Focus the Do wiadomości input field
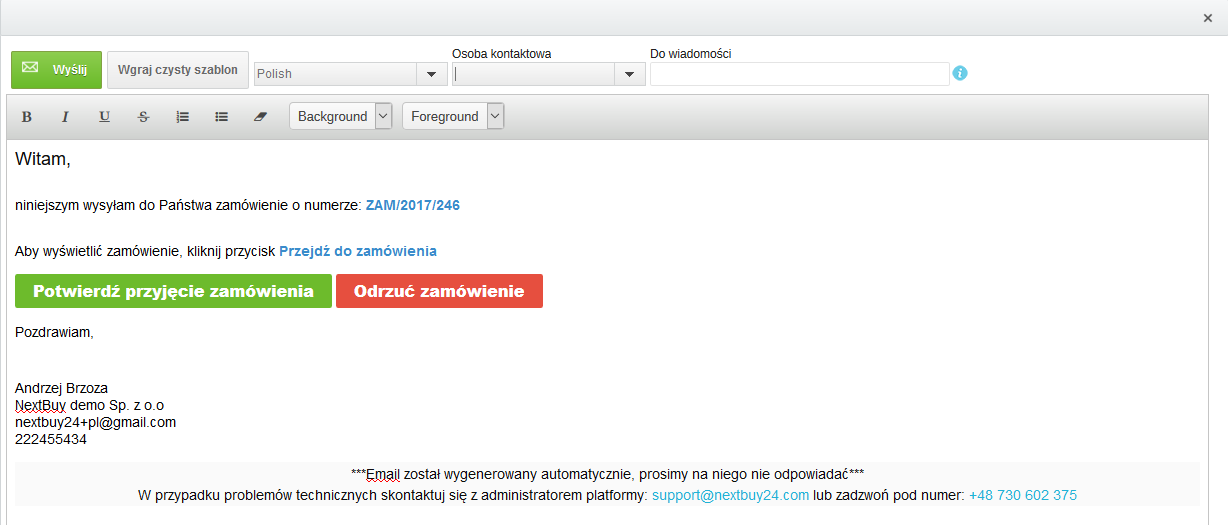The width and height of the screenshot is (1228, 525). coord(799,74)
